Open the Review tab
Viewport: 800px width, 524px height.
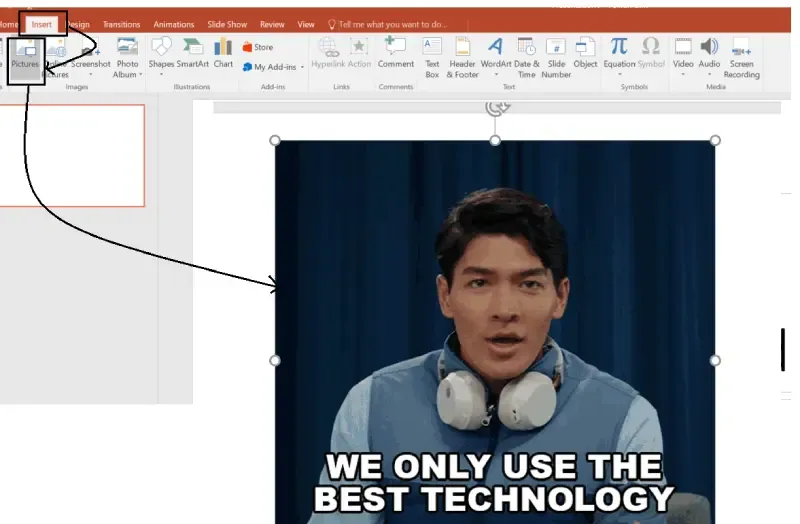(x=272, y=24)
